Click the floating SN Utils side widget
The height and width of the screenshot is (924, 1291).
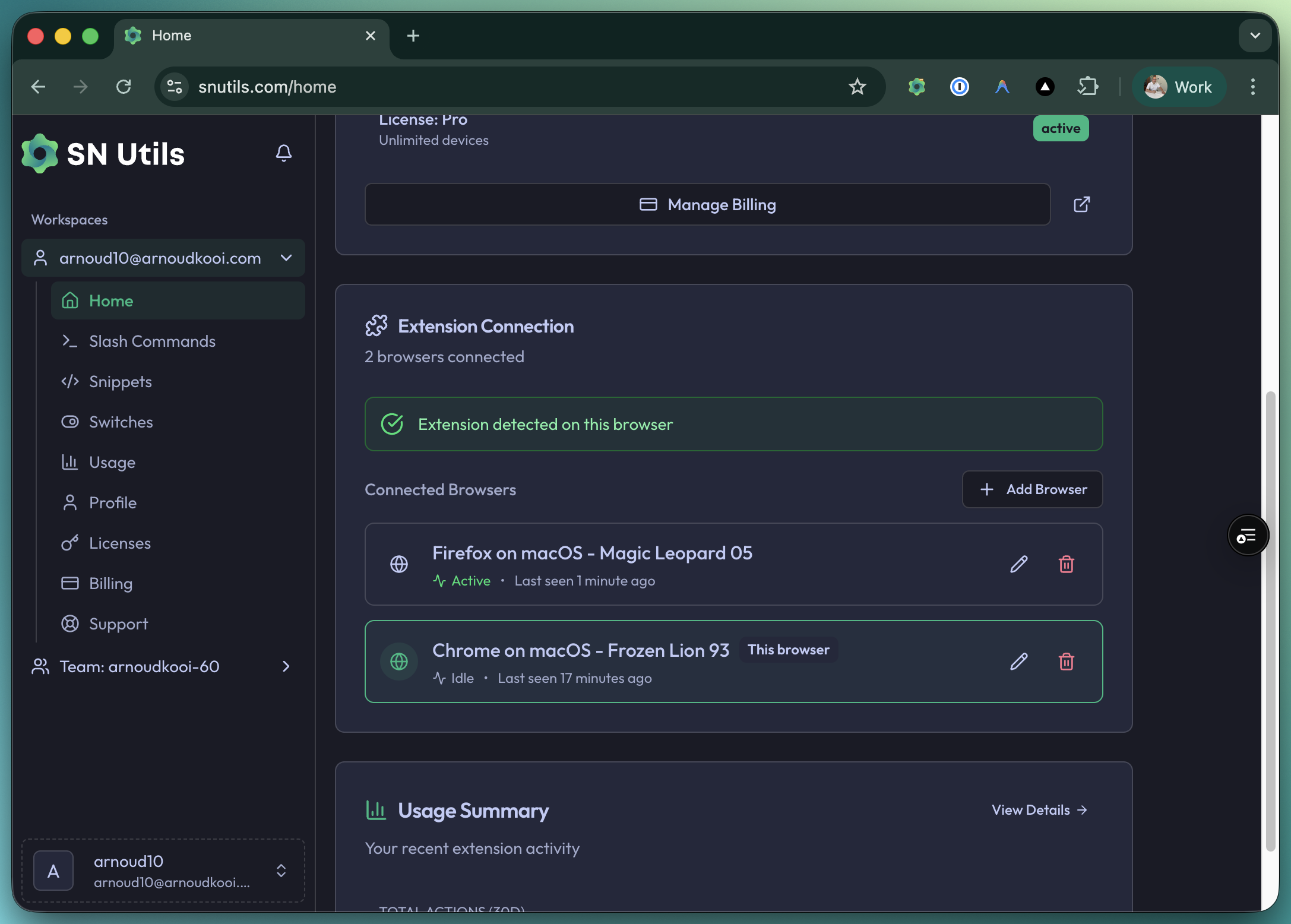pyautogui.click(x=1247, y=536)
